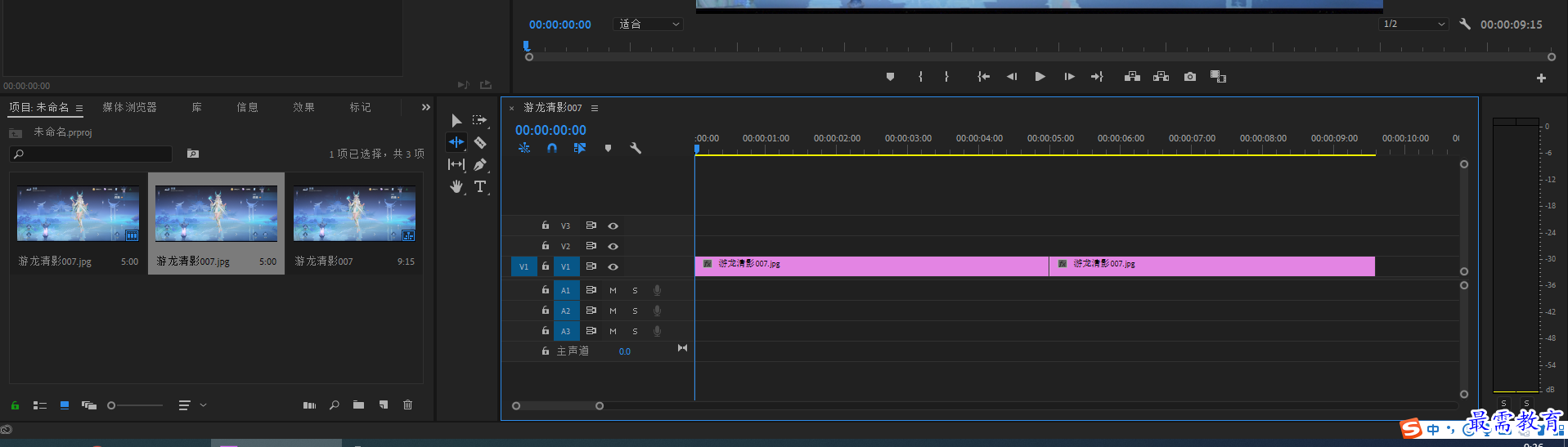The height and width of the screenshot is (447, 1568).
Task: Open timeline display settings wrench
Action: [636, 148]
